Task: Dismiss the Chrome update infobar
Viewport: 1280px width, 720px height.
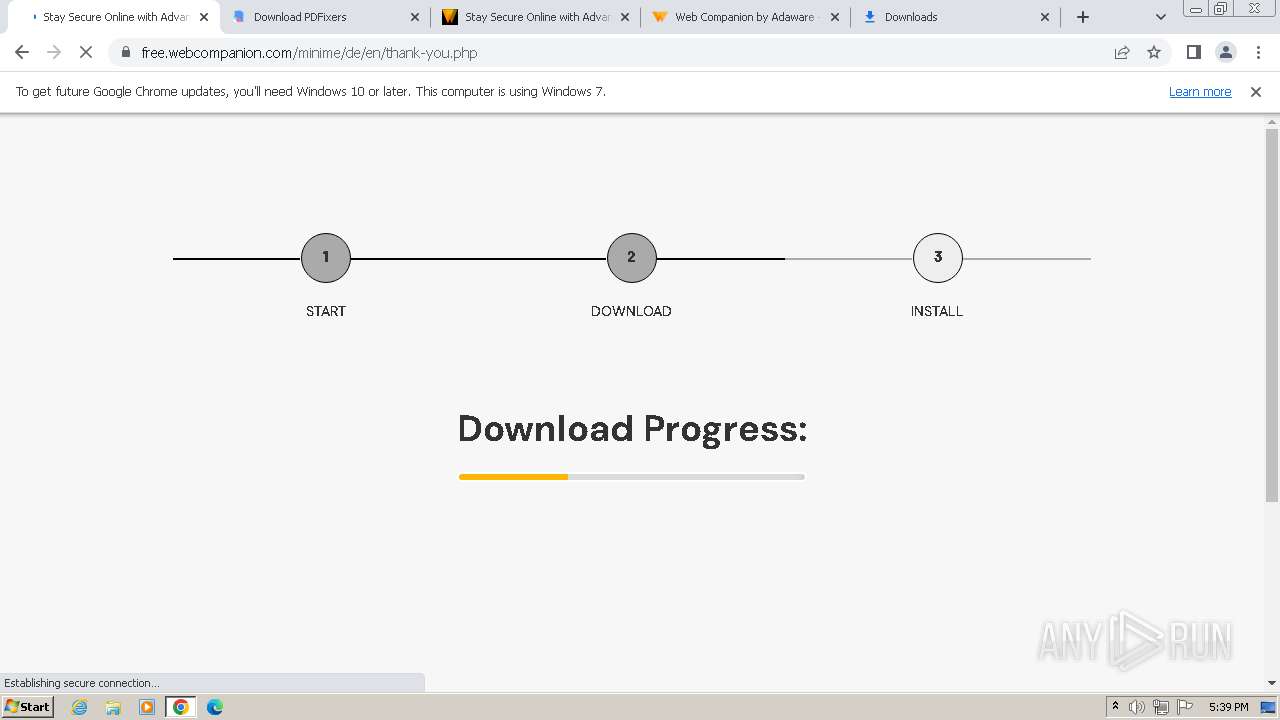Action: click(1256, 91)
